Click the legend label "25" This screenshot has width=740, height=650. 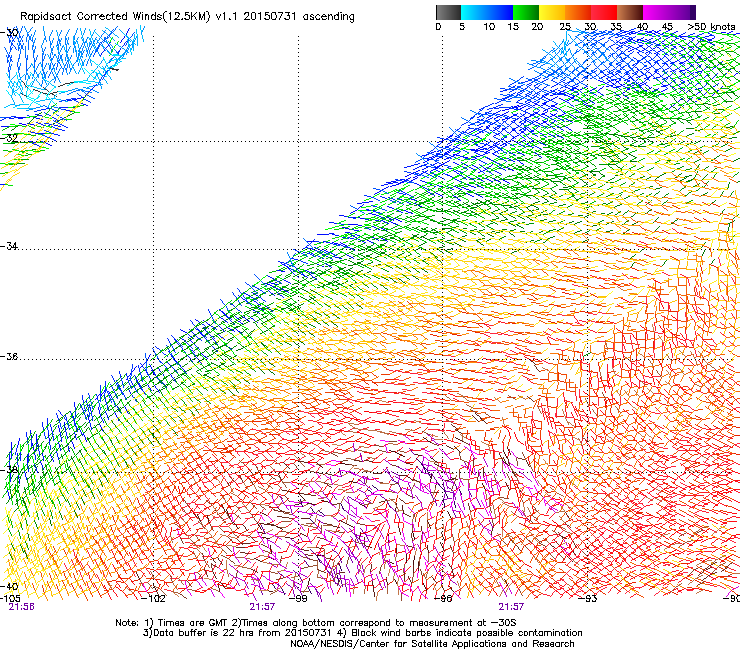(565, 27)
